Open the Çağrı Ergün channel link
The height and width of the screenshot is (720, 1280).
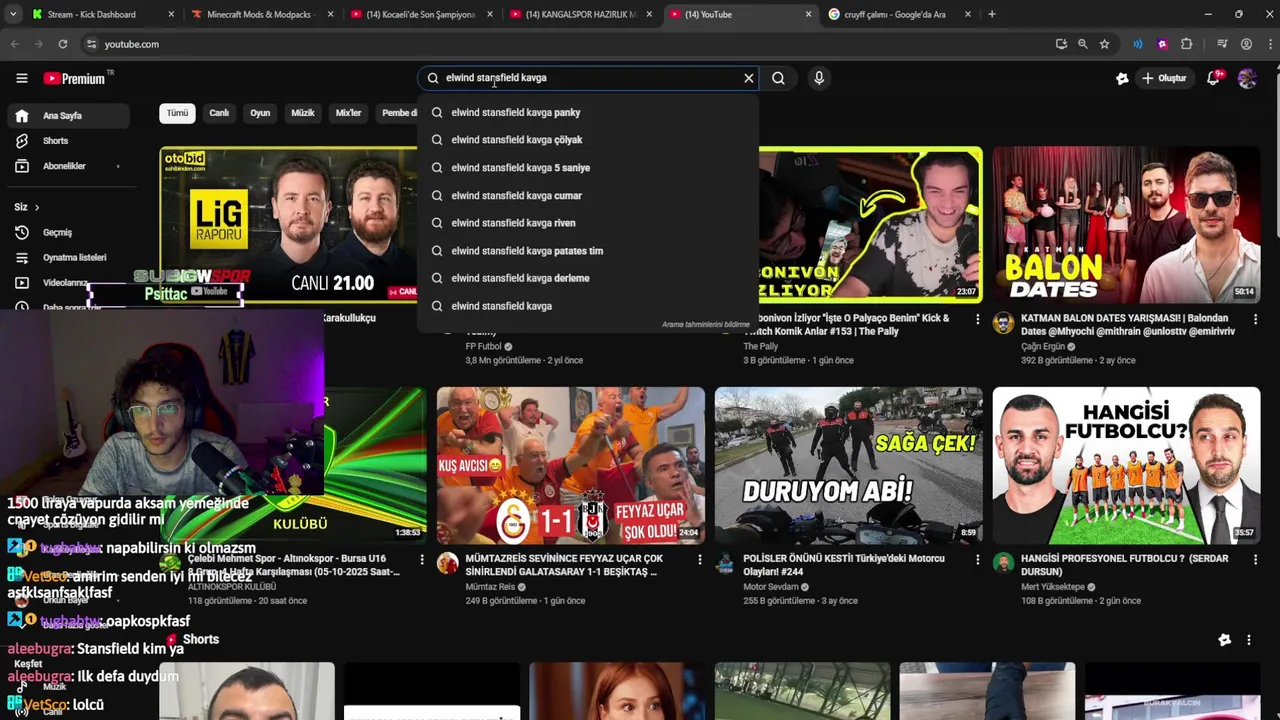point(1043,346)
